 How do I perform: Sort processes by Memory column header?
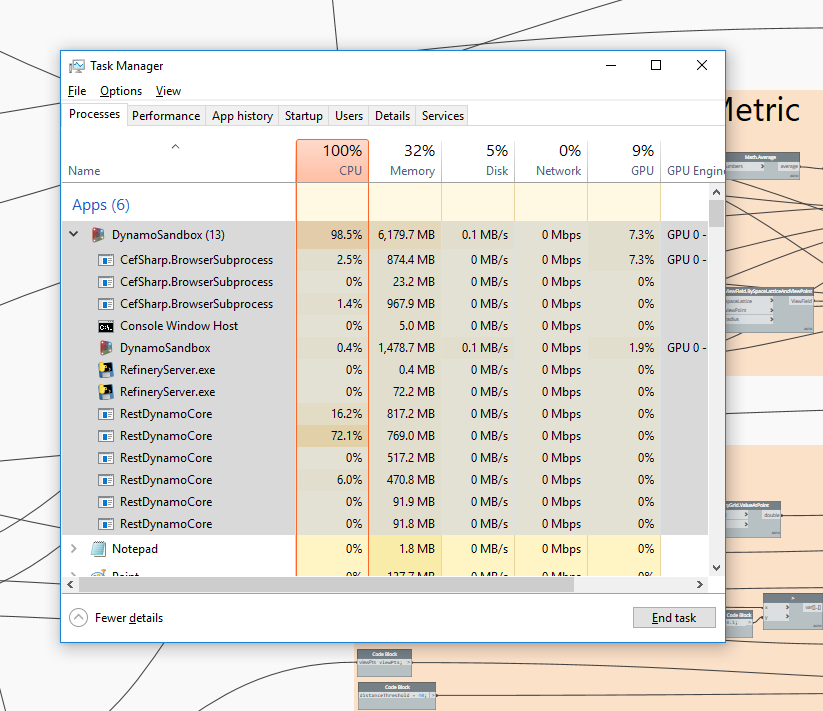[x=405, y=161]
